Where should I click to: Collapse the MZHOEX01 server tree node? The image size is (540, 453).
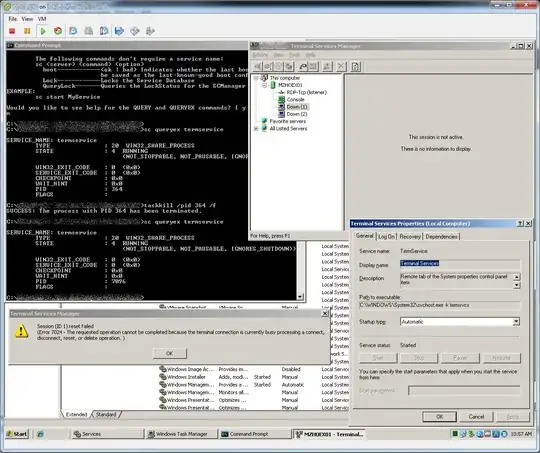click(x=264, y=85)
